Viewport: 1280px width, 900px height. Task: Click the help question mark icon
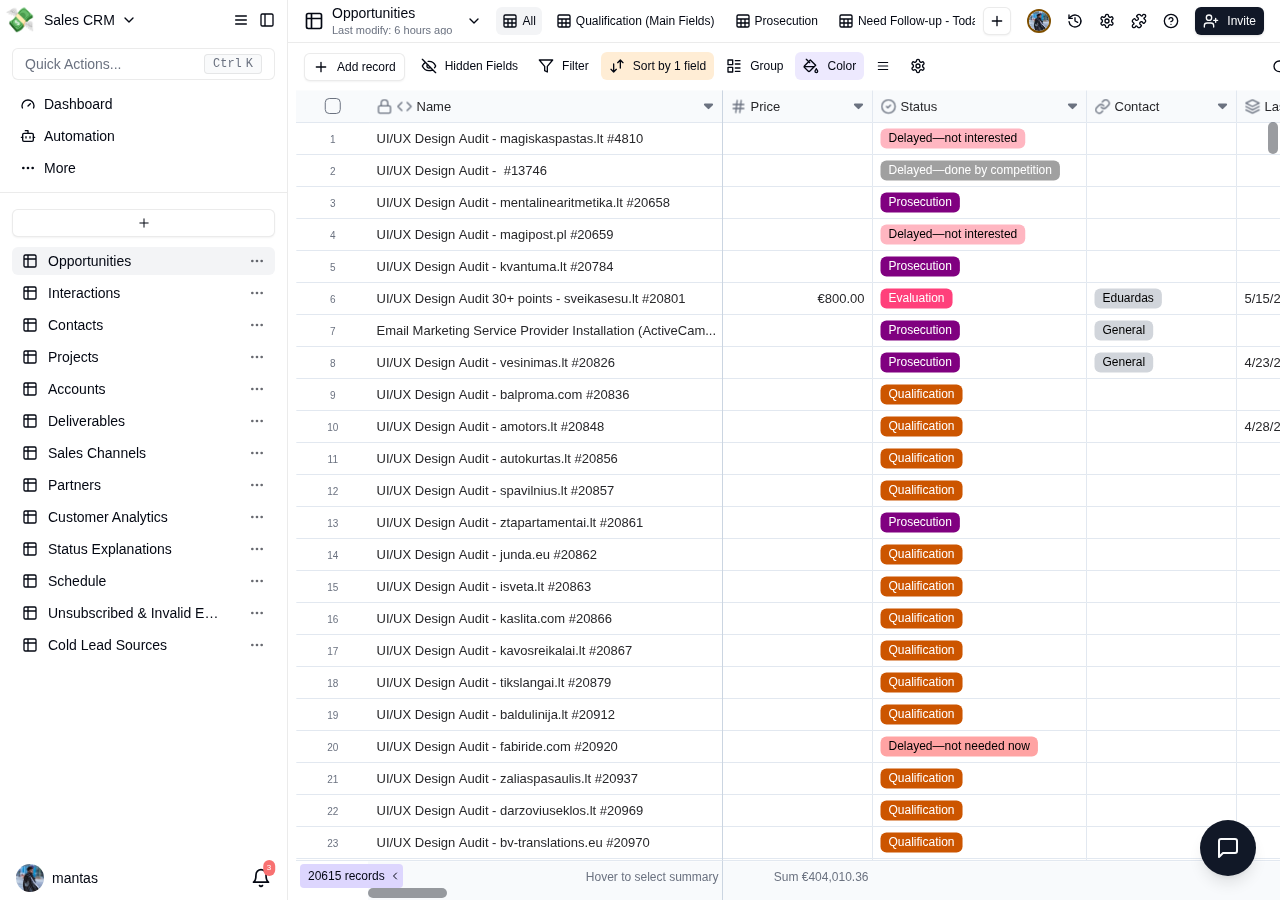pos(1171,21)
